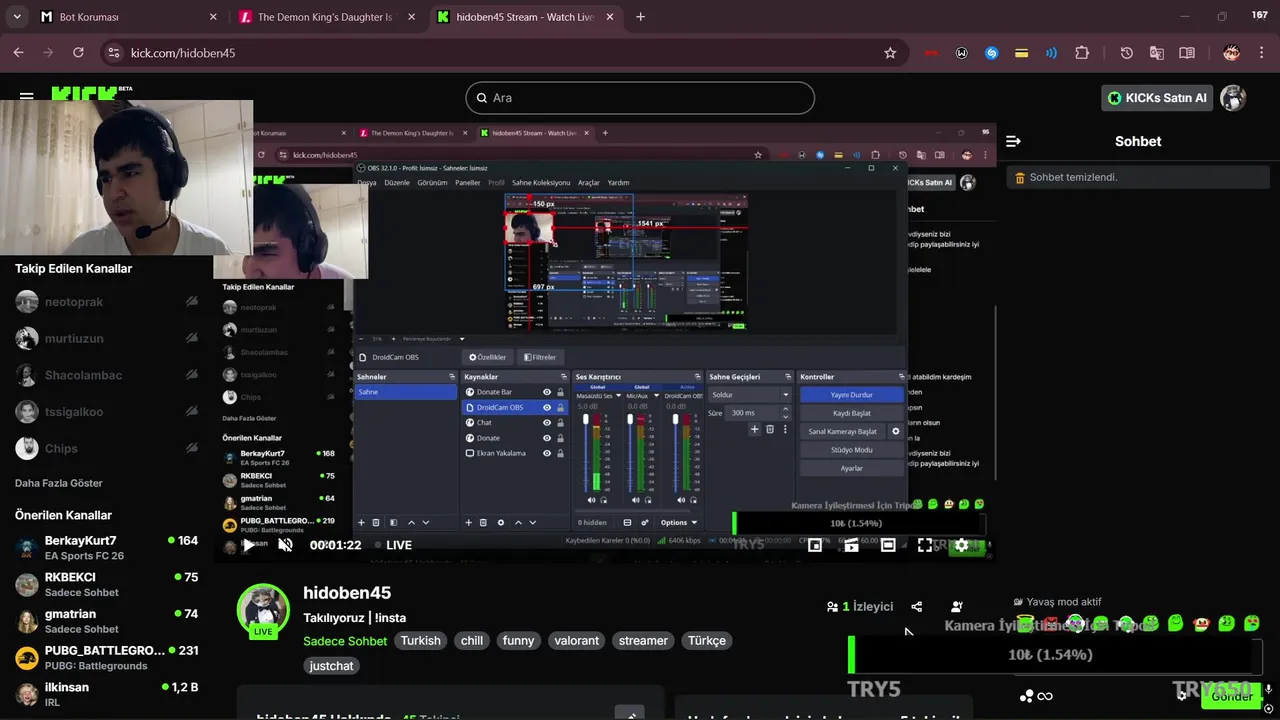1280x720 pixels.
Task: Open the Chrome three-dot menu
Action: click(1261, 53)
